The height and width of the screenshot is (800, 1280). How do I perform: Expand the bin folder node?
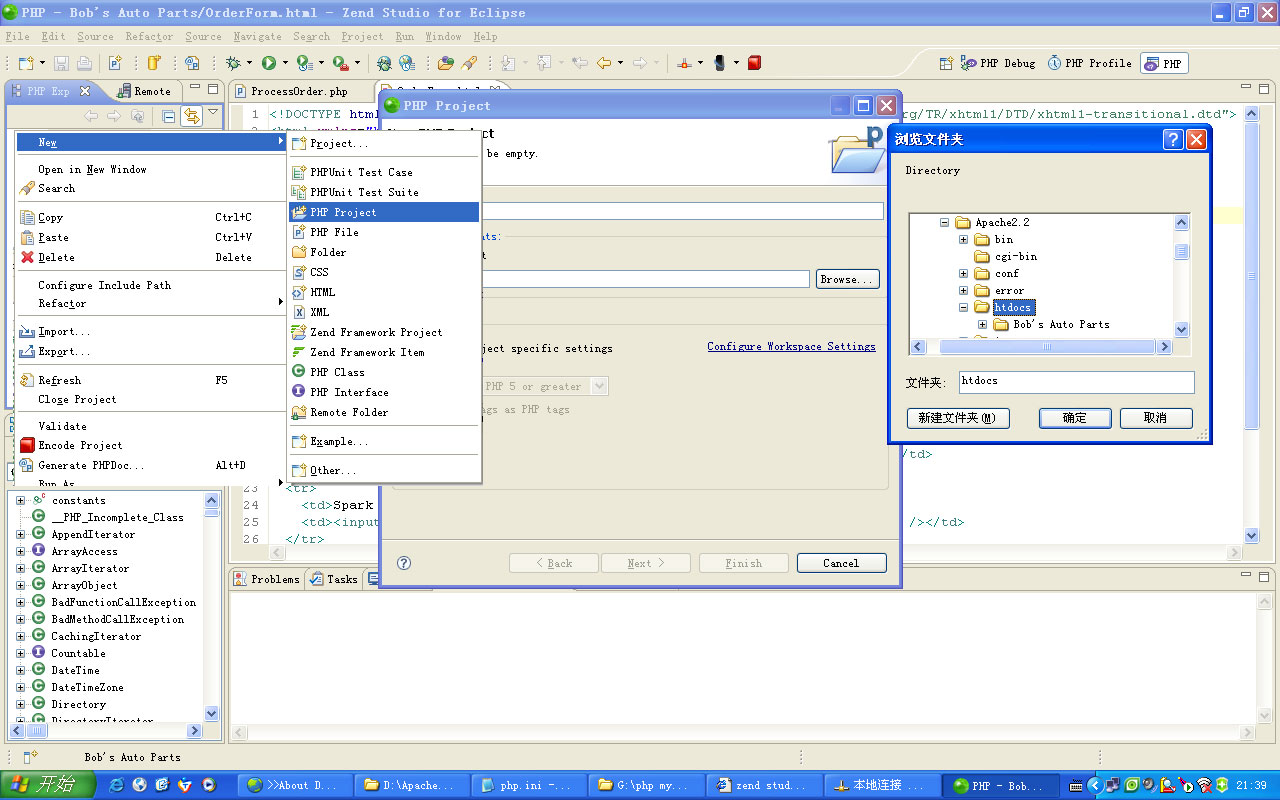[963, 240]
